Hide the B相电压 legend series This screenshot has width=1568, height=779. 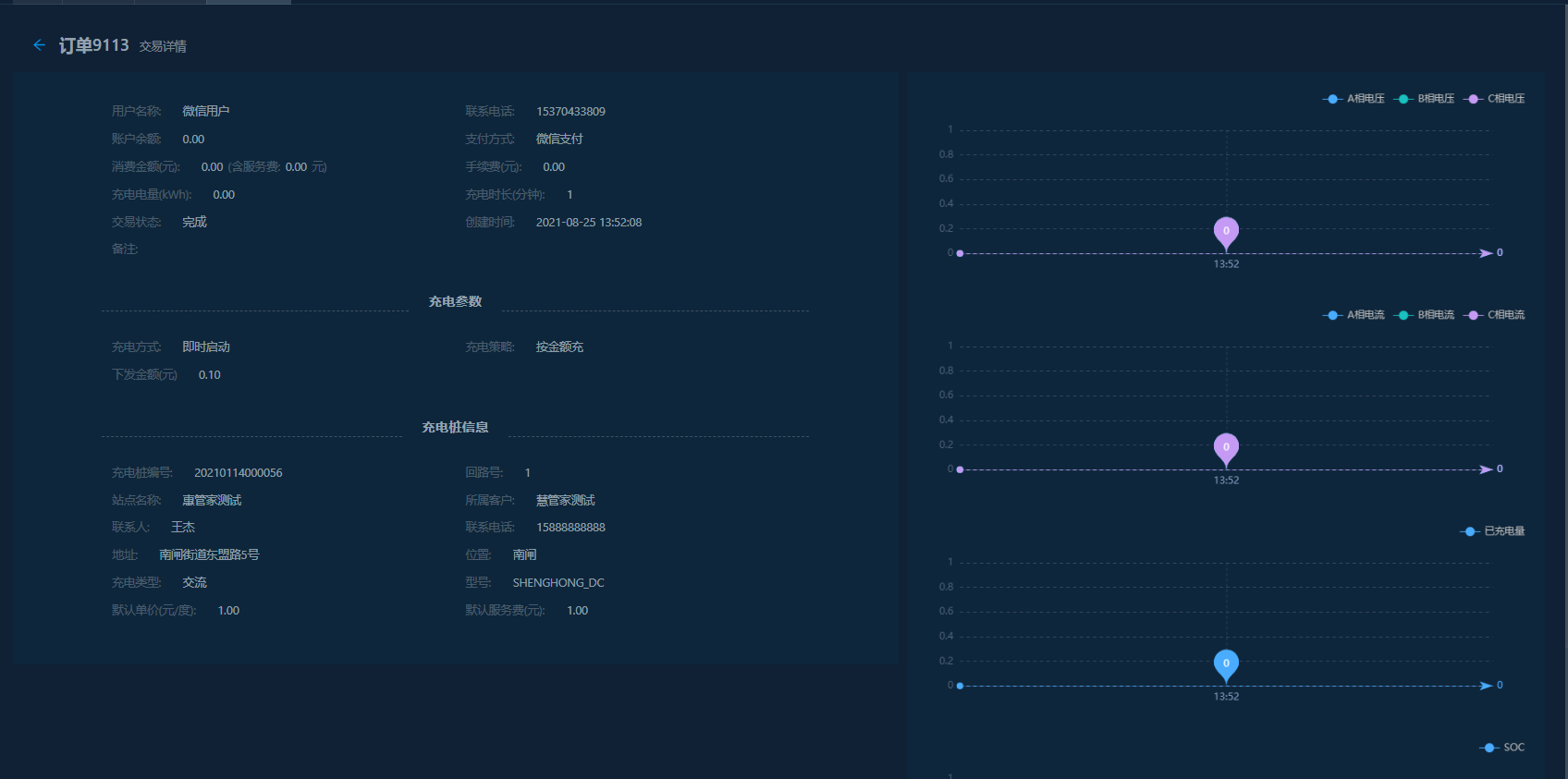click(x=1425, y=99)
